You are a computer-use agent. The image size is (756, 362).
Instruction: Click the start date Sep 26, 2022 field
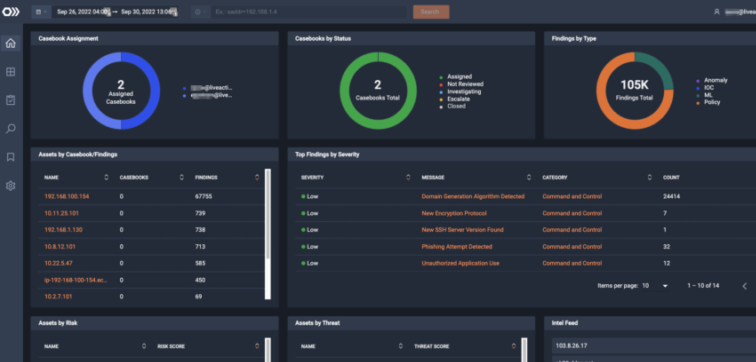pos(83,12)
